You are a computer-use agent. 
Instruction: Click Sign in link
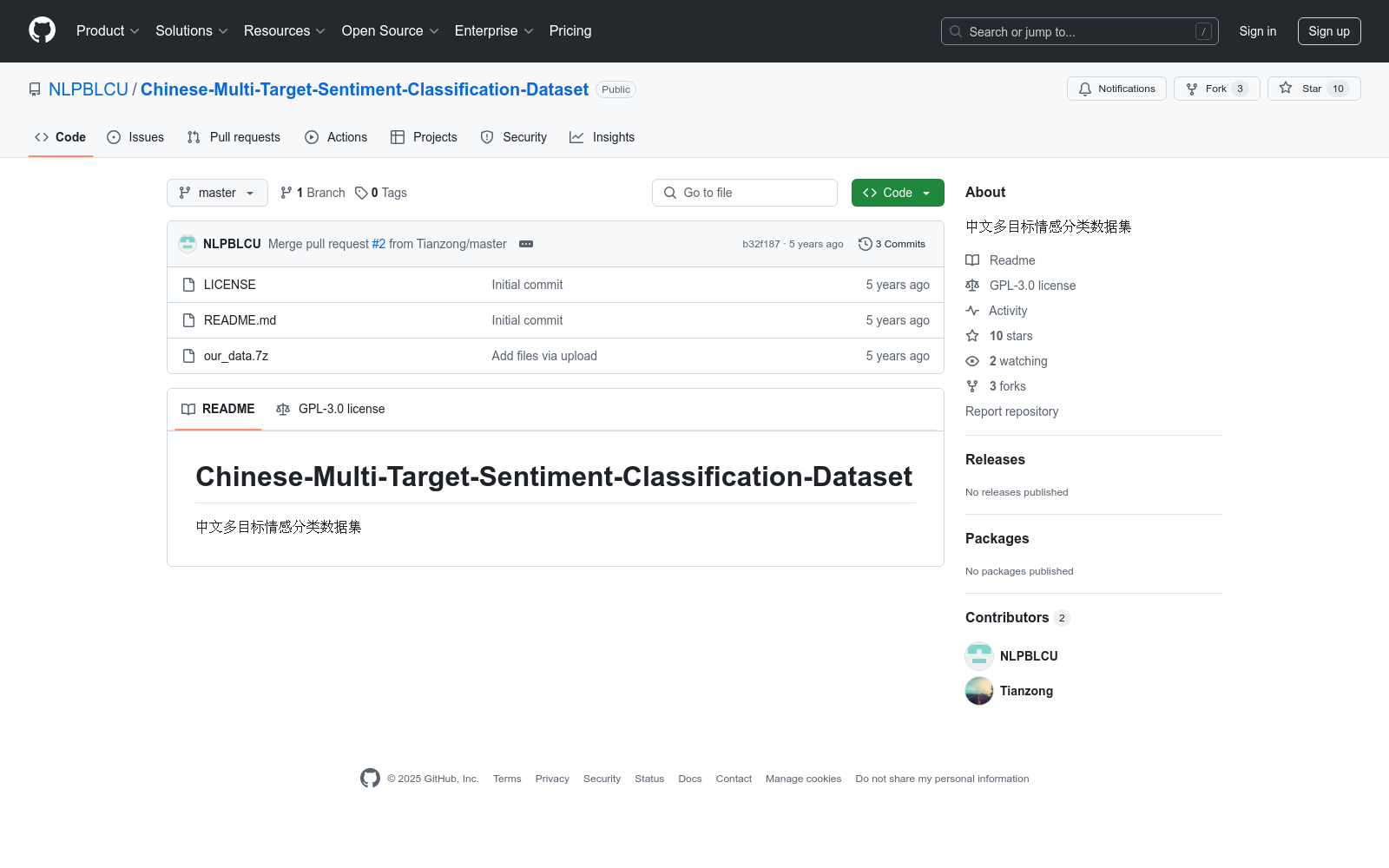point(1257,31)
